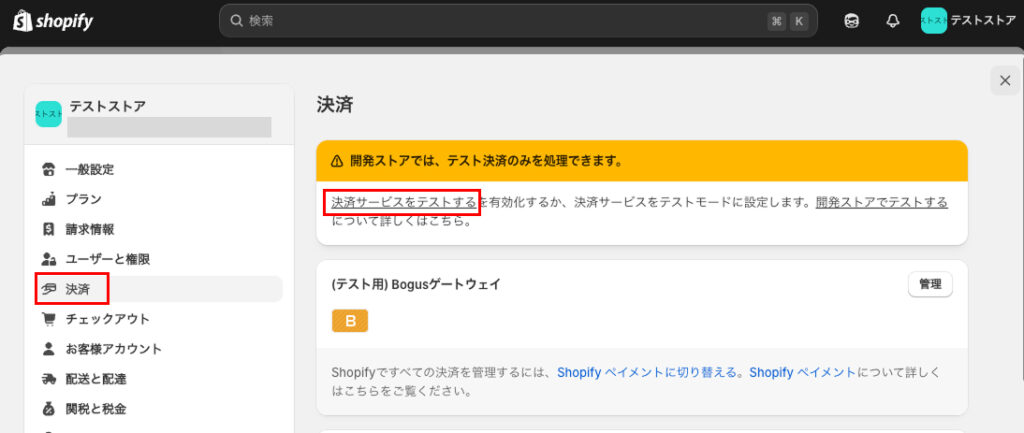Open the 開発ストアでテストする link

coord(881,202)
